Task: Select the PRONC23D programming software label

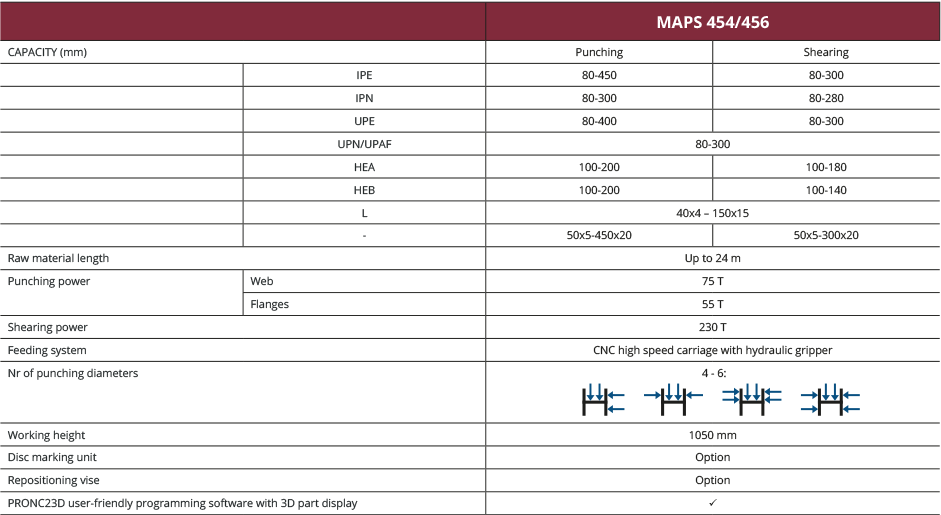Action: pyautogui.click(x=182, y=503)
